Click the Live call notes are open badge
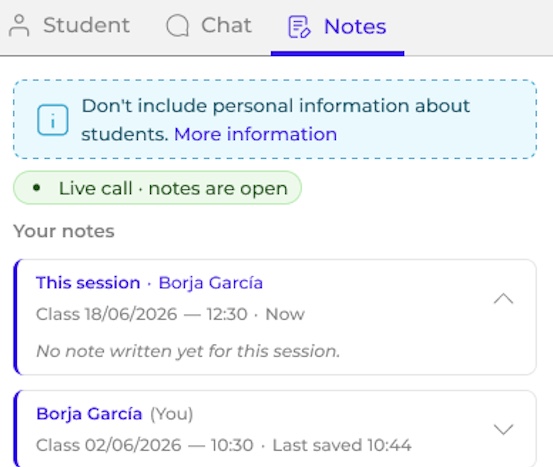 pyautogui.click(x=157, y=188)
